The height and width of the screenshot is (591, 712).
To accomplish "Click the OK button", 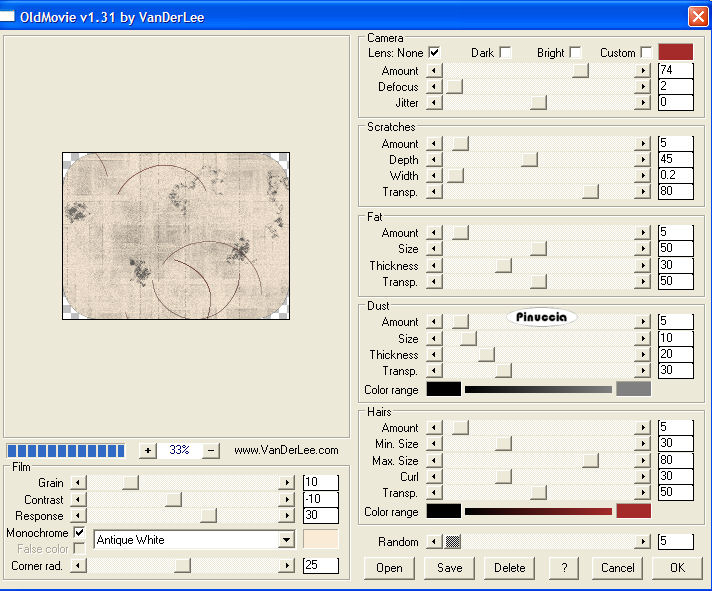I will (x=677, y=567).
